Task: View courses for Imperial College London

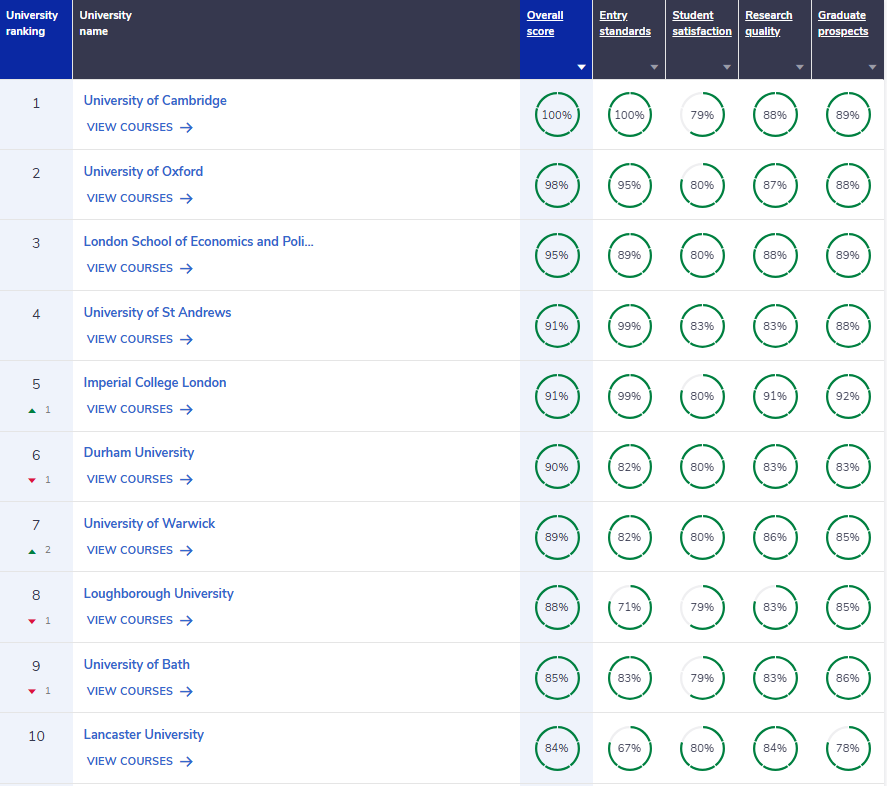Action: (x=140, y=409)
